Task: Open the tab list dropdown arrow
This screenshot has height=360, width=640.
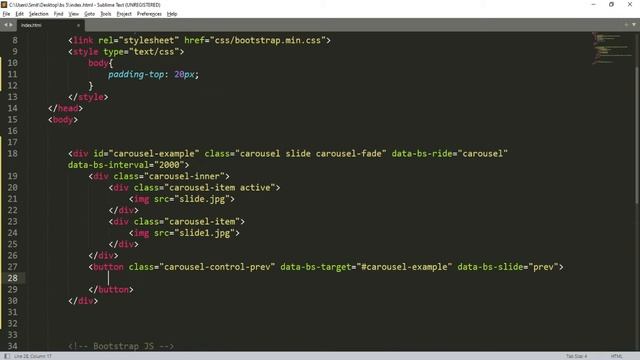Action: (x=634, y=25)
